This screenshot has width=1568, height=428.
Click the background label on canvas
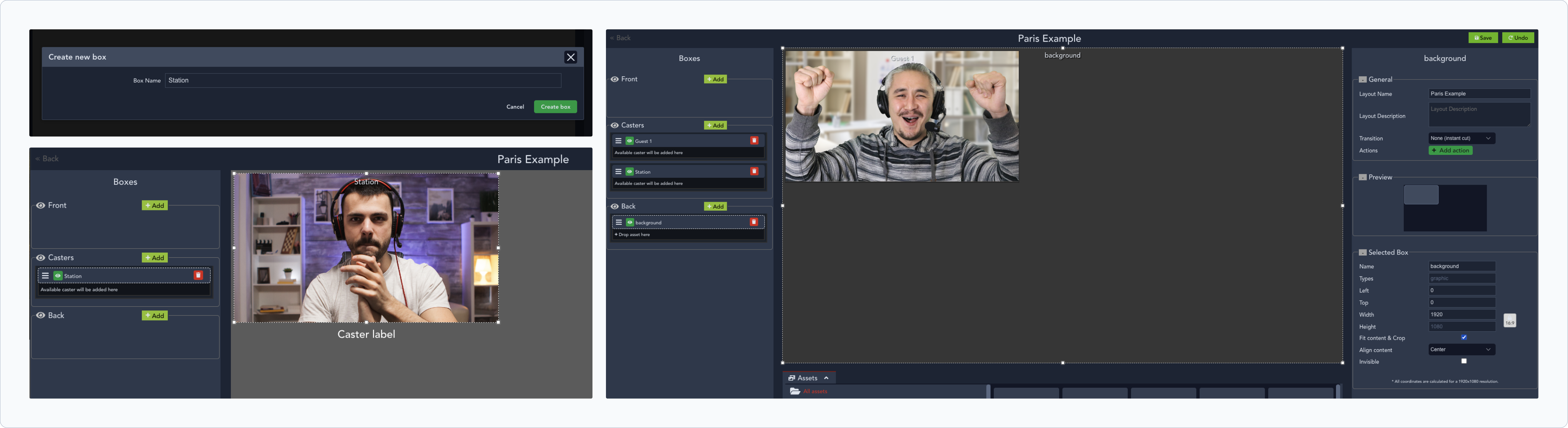coord(1062,55)
